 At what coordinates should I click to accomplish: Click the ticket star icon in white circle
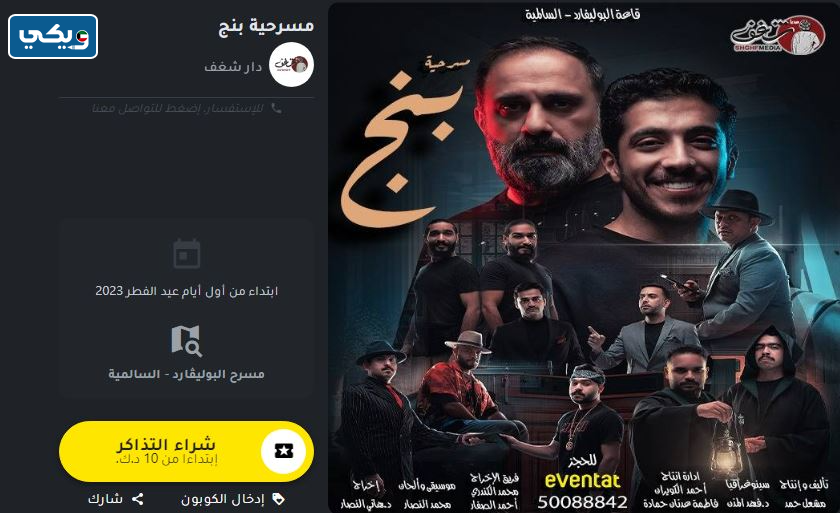[x=283, y=451]
